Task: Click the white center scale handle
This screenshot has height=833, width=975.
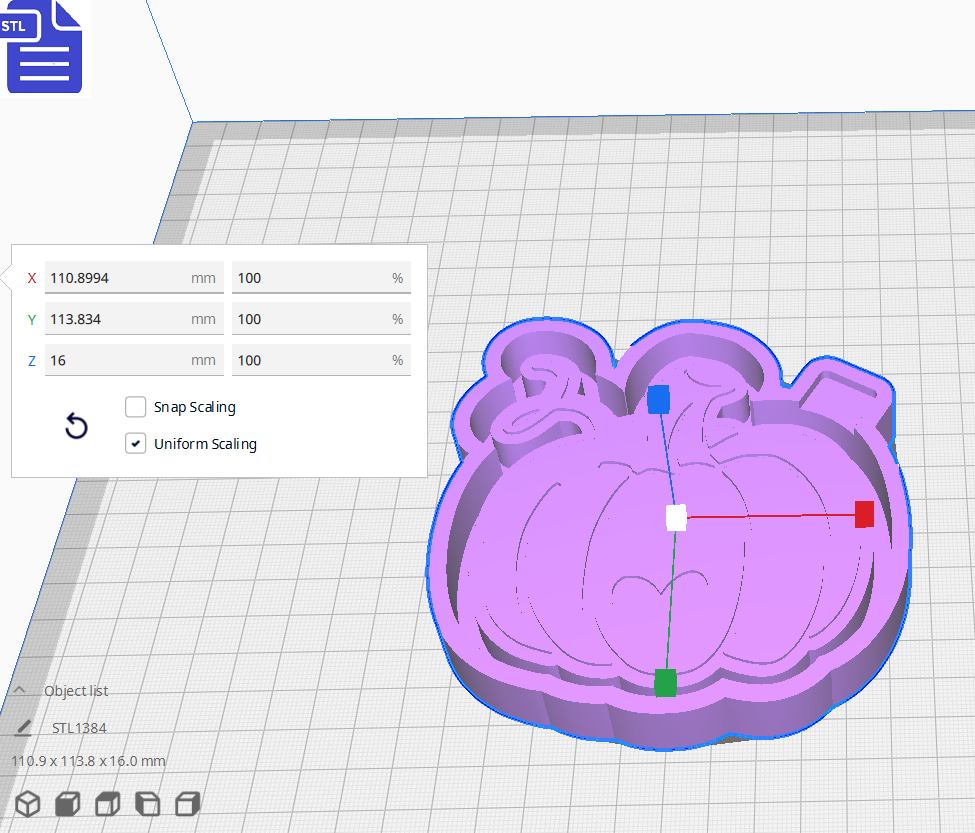Action: point(675,518)
